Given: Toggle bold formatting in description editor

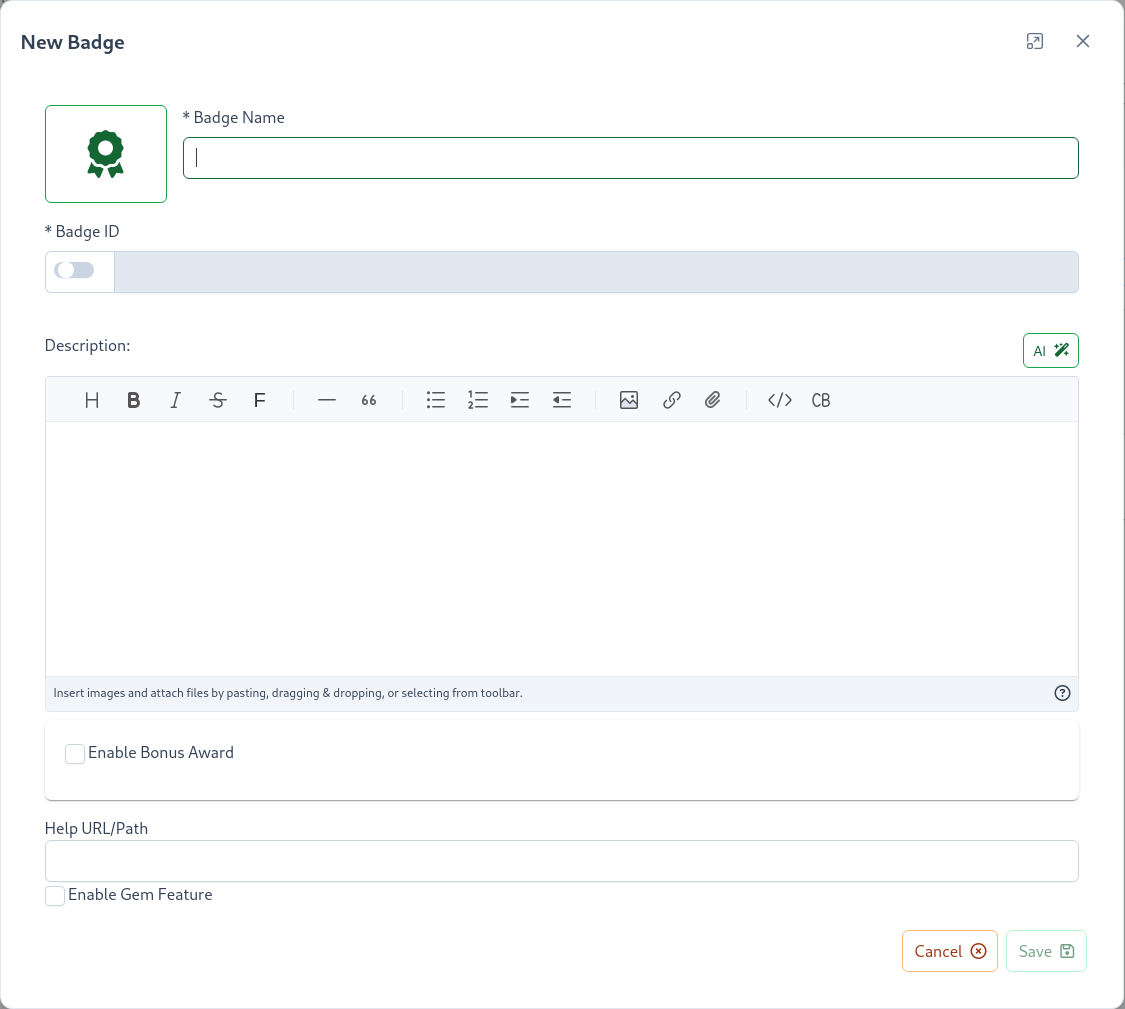Looking at the screenshot, I should [x=134, y=400].
